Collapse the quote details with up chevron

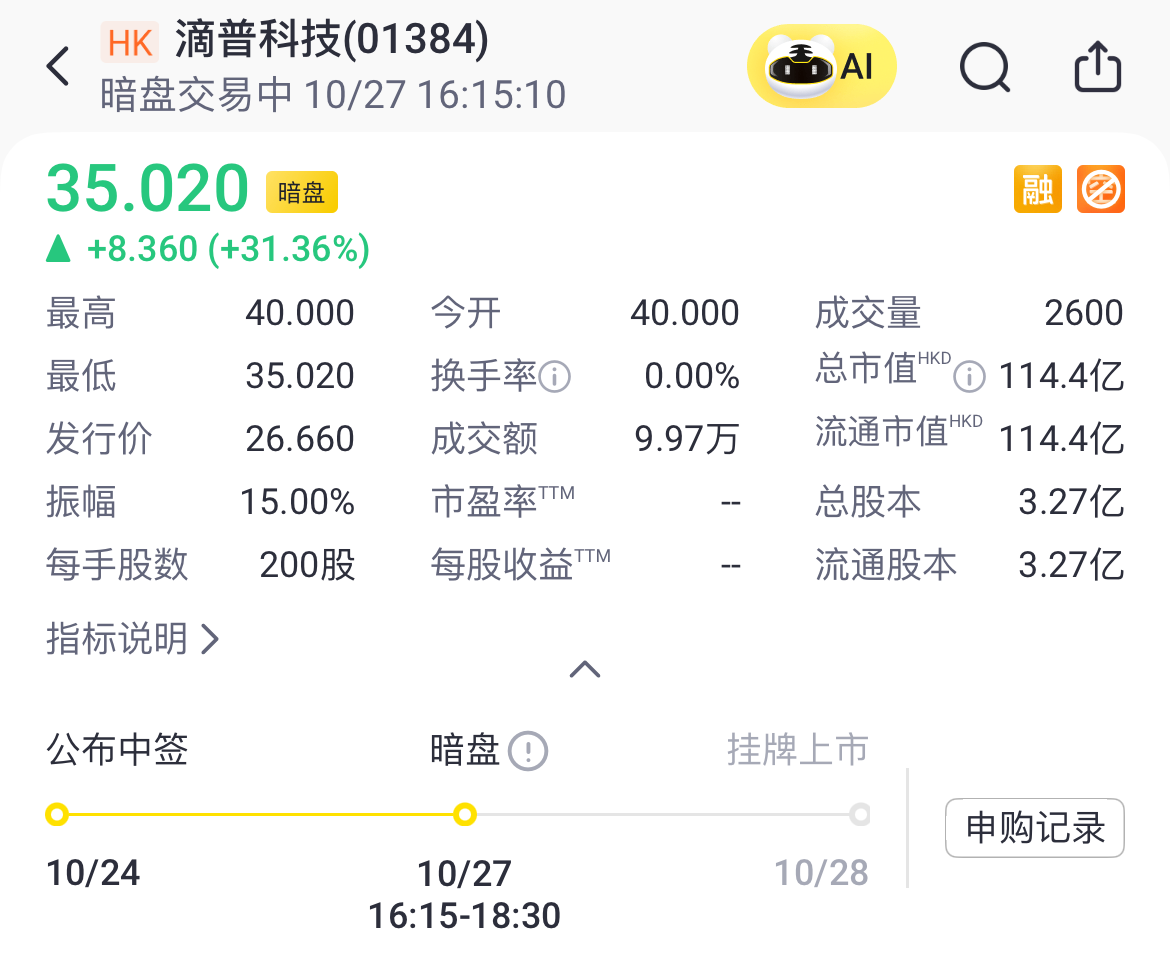(585, 669)
